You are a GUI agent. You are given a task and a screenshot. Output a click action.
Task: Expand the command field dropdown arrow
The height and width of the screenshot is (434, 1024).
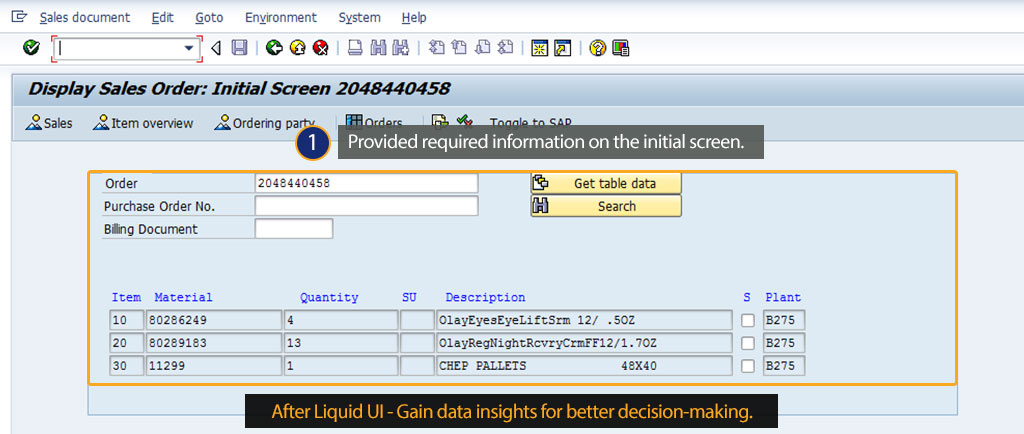pyautogui.click(x=189, y=47)
